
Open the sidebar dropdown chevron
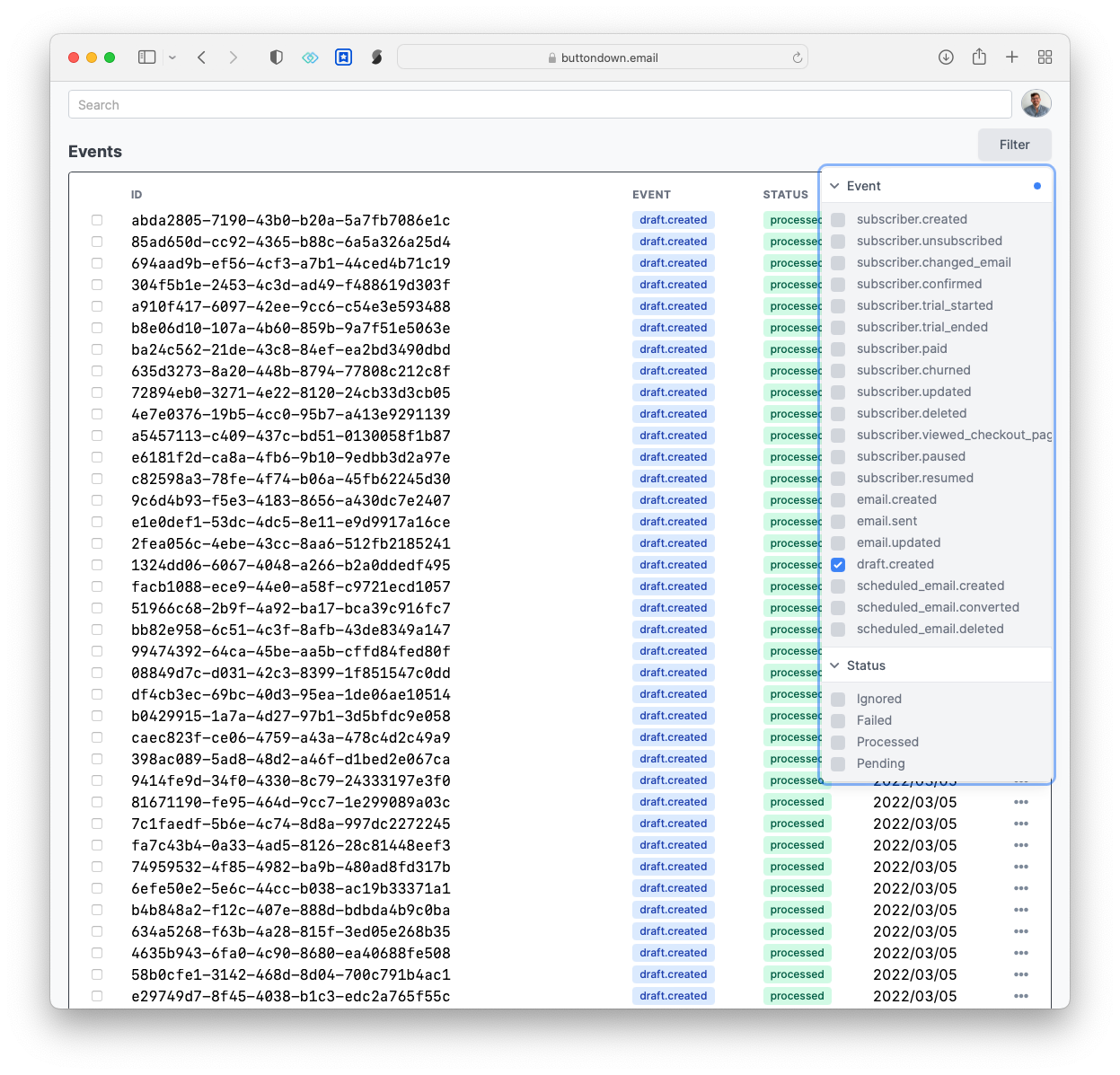pyautogui.click(x=172, y=57)
